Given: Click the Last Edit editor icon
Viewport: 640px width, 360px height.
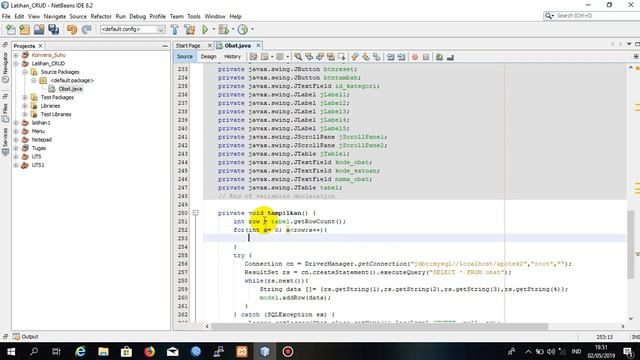Looking at the screenshot, I should click(x=253, y=57).
